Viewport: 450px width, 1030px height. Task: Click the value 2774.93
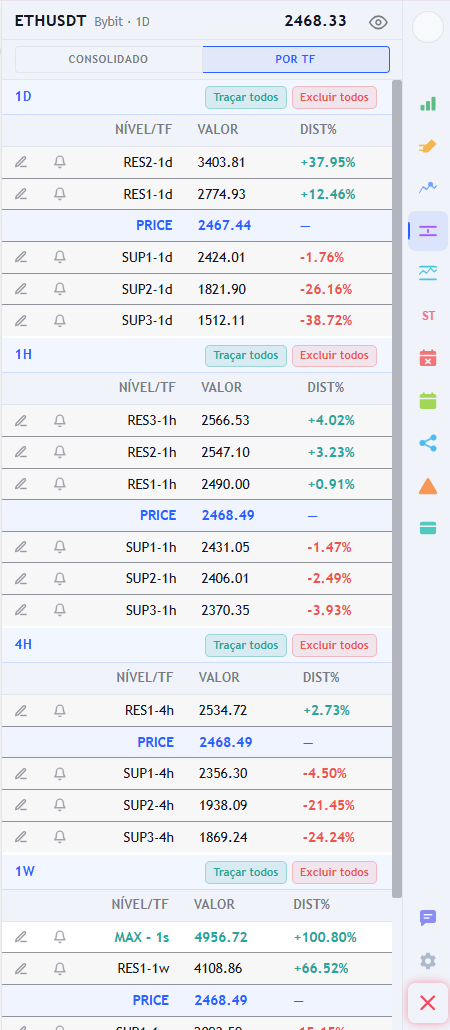tap(221, 194)
